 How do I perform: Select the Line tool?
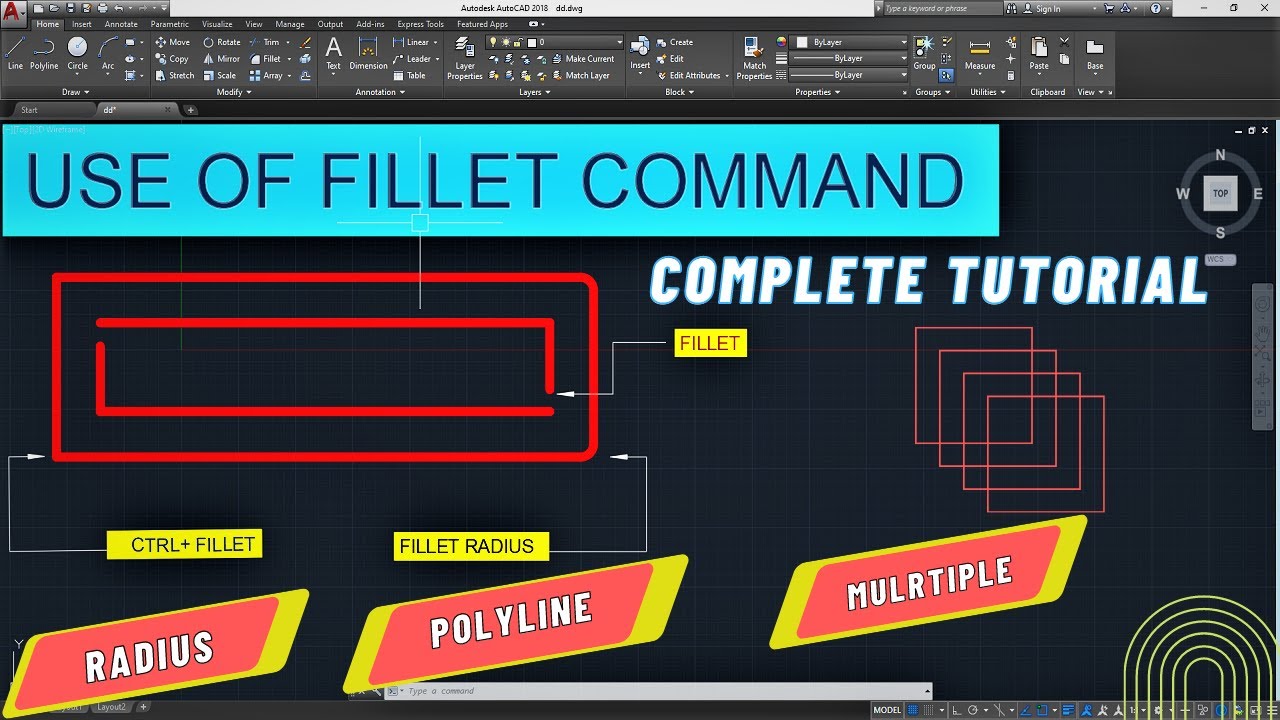click(15, 53)
